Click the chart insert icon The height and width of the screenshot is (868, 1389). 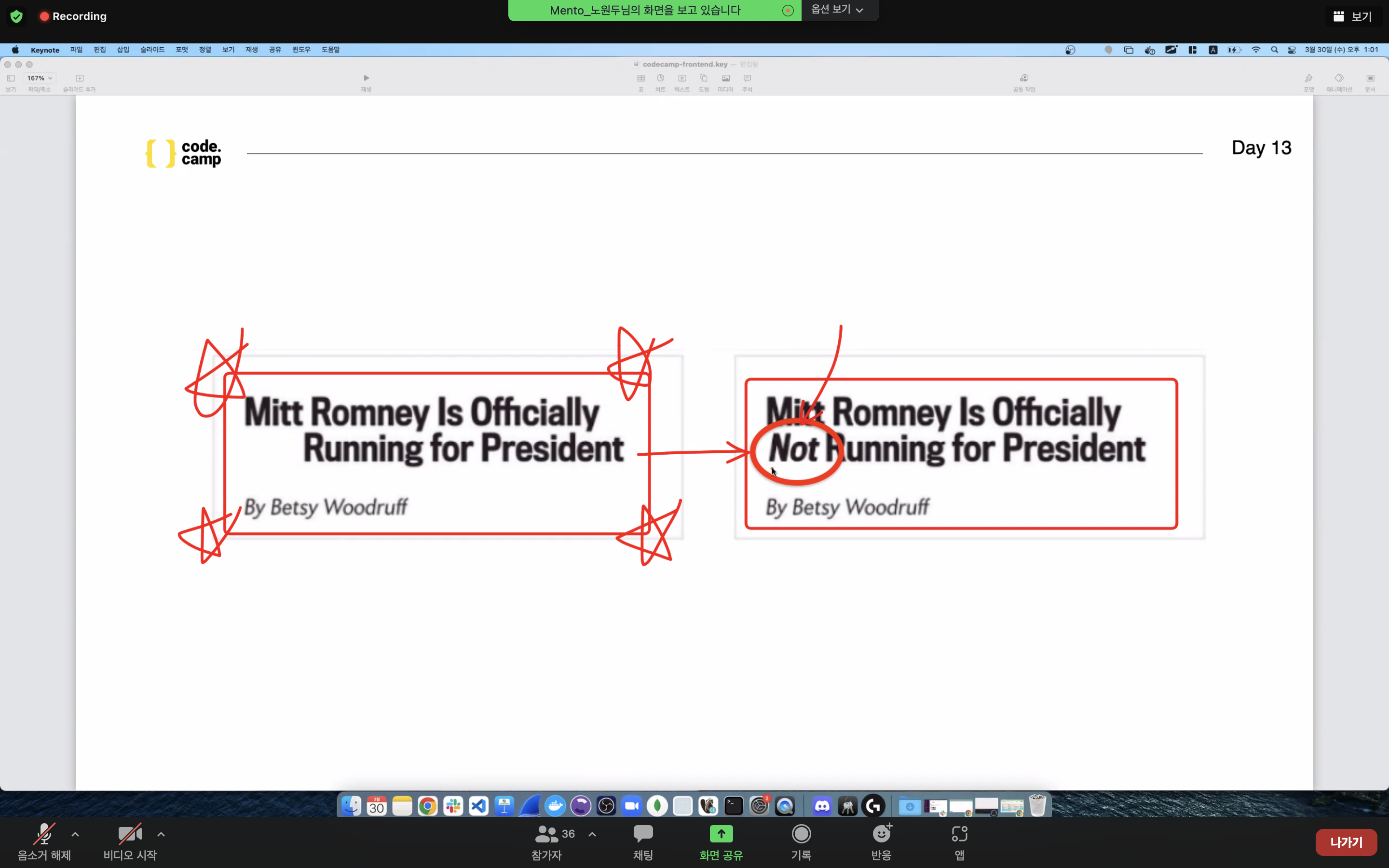coord(661,78)
